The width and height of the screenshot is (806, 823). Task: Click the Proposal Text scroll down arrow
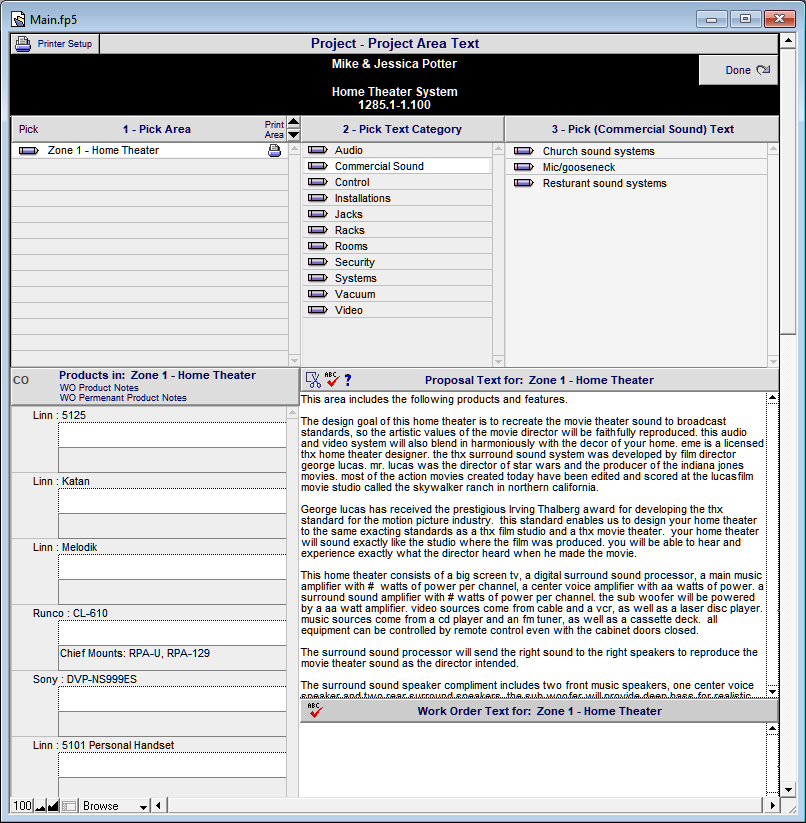click(x=772, y=692)
